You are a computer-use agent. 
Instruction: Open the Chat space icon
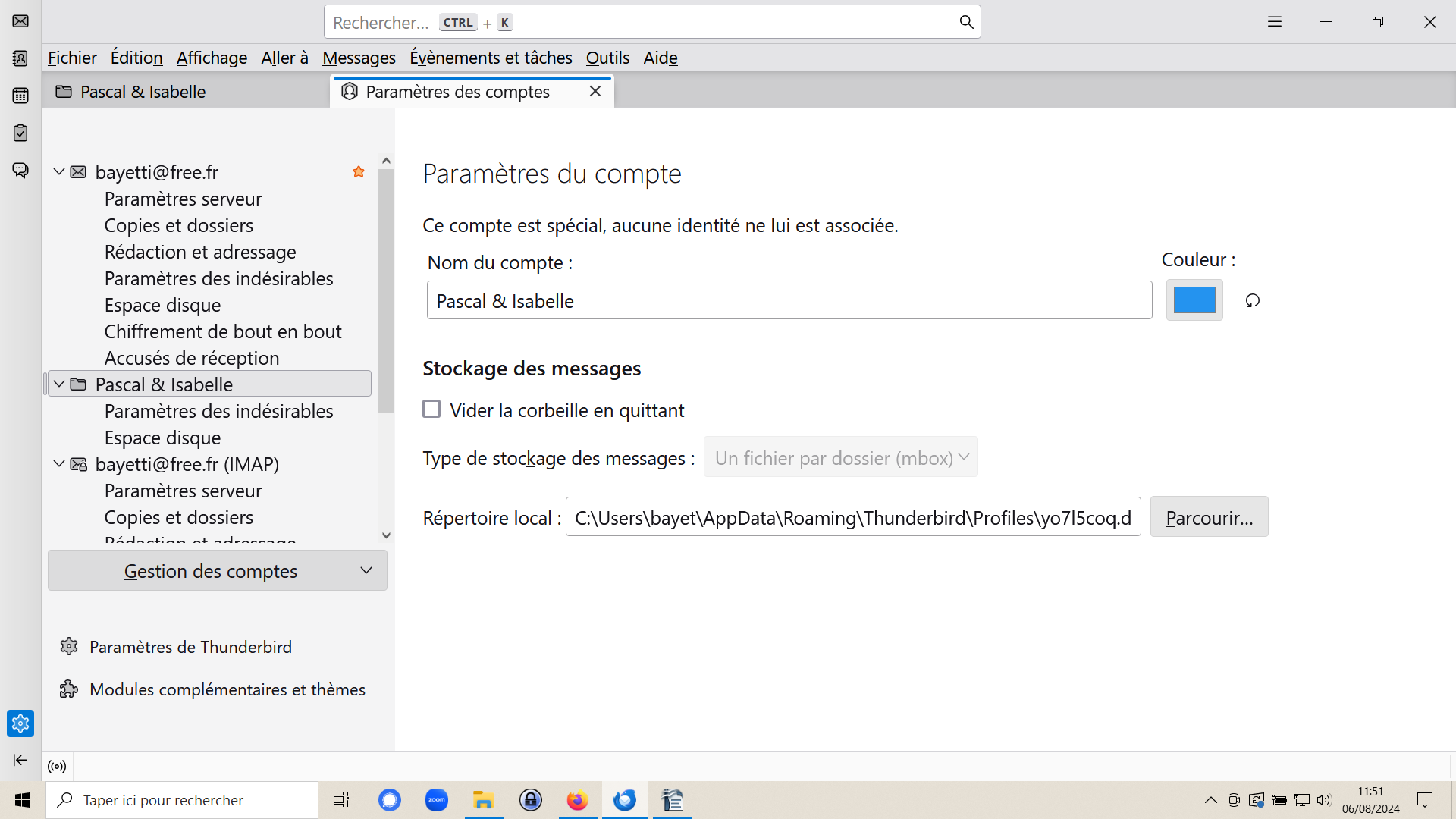[20, 170]
